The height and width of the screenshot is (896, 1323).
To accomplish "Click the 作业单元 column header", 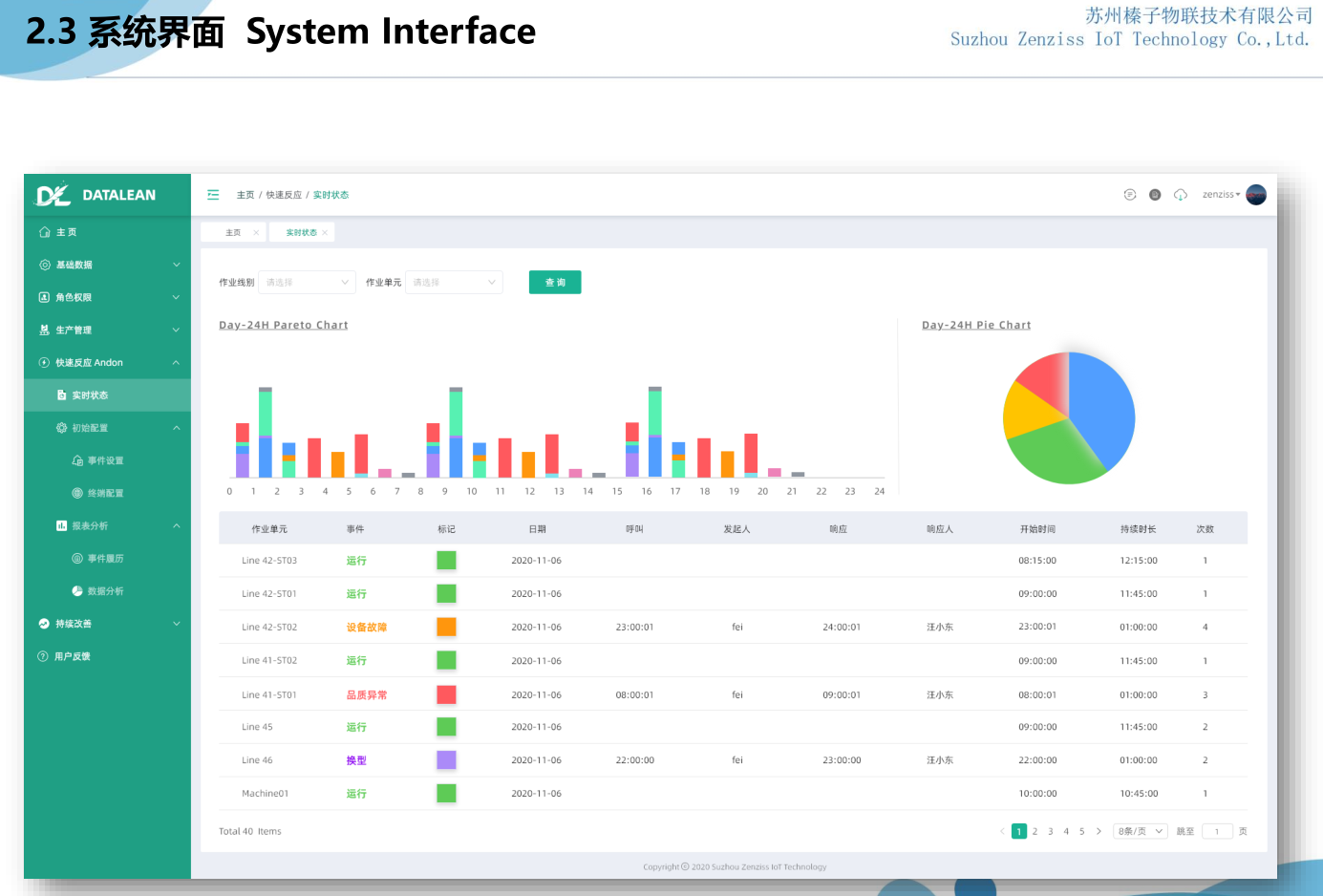I will (269, 529).
